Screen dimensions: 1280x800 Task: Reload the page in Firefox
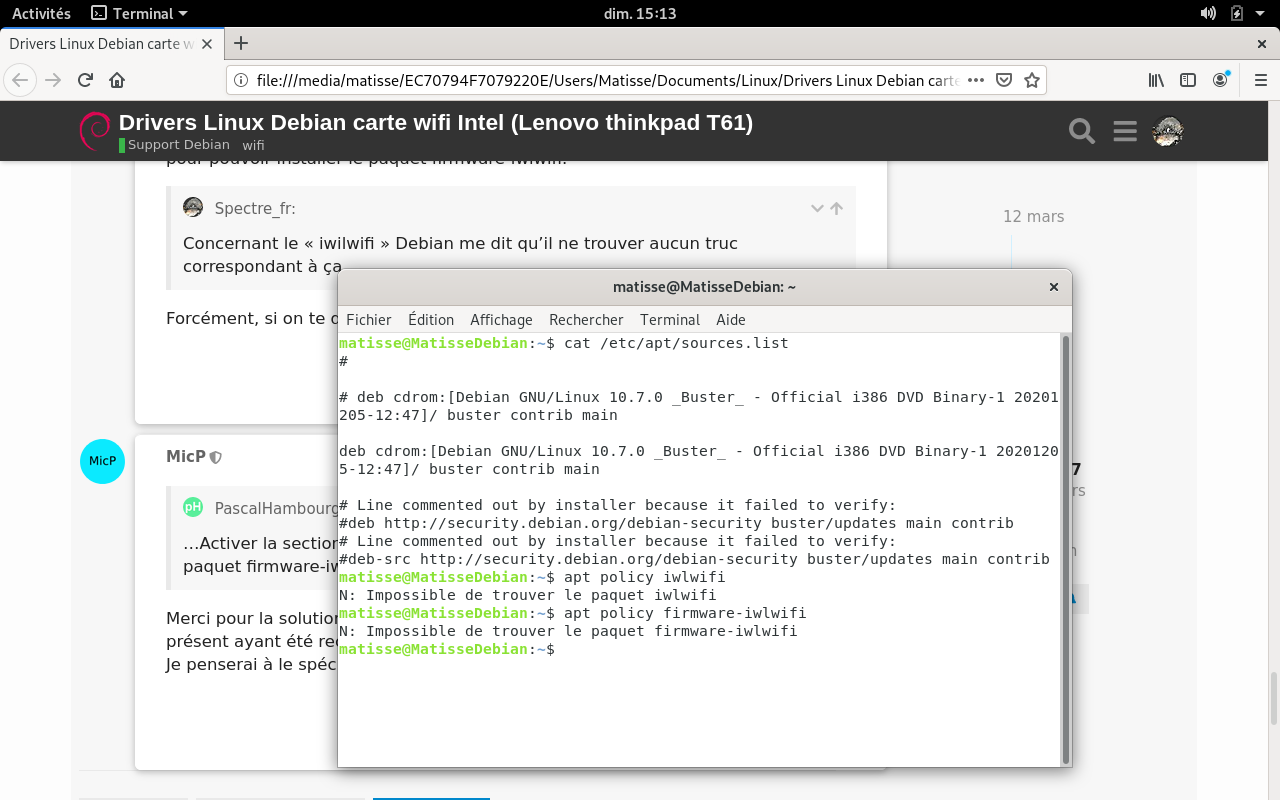pyautogui.click(x=85, y=80)
